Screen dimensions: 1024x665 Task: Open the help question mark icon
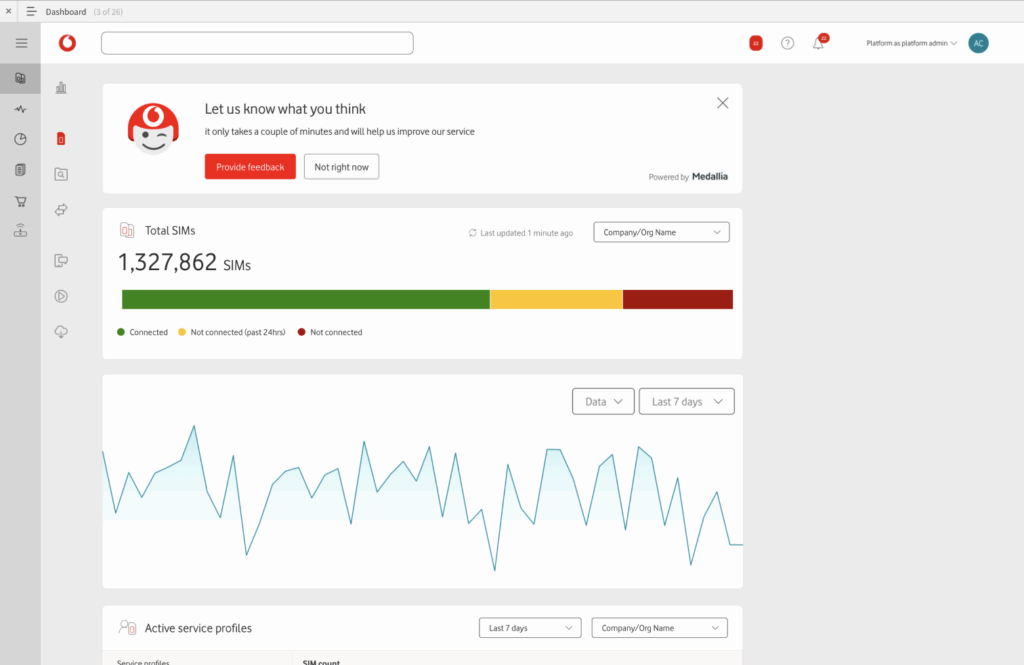point(787,43)
